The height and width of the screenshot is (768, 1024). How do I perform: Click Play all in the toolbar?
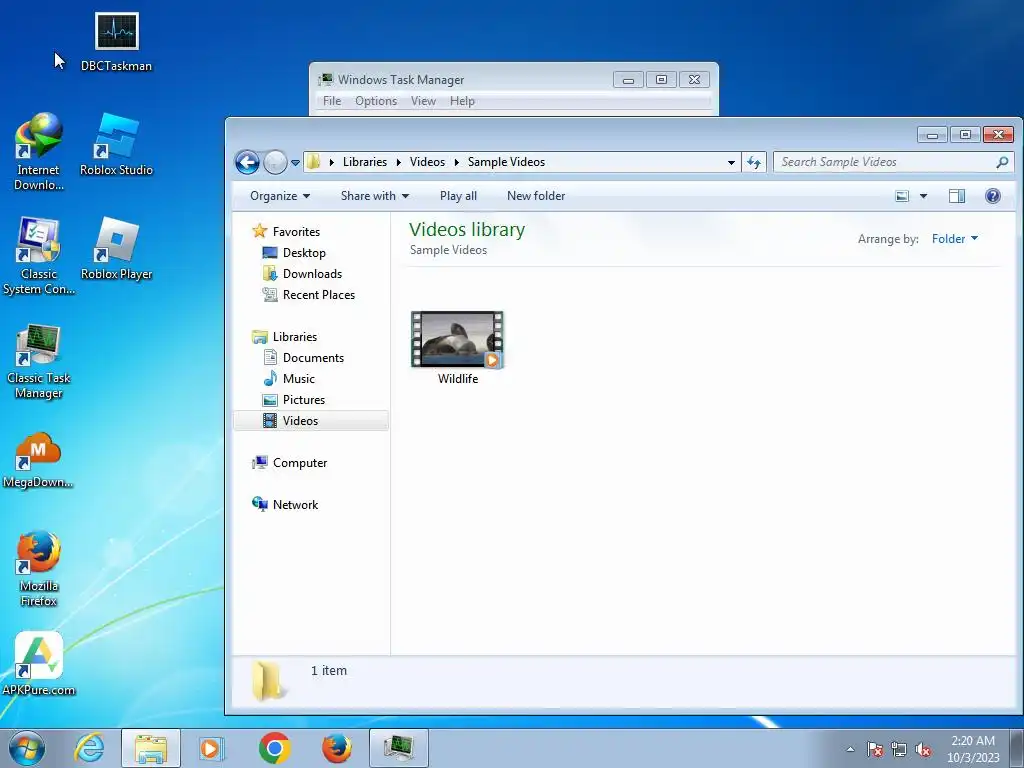pos(458,196)
